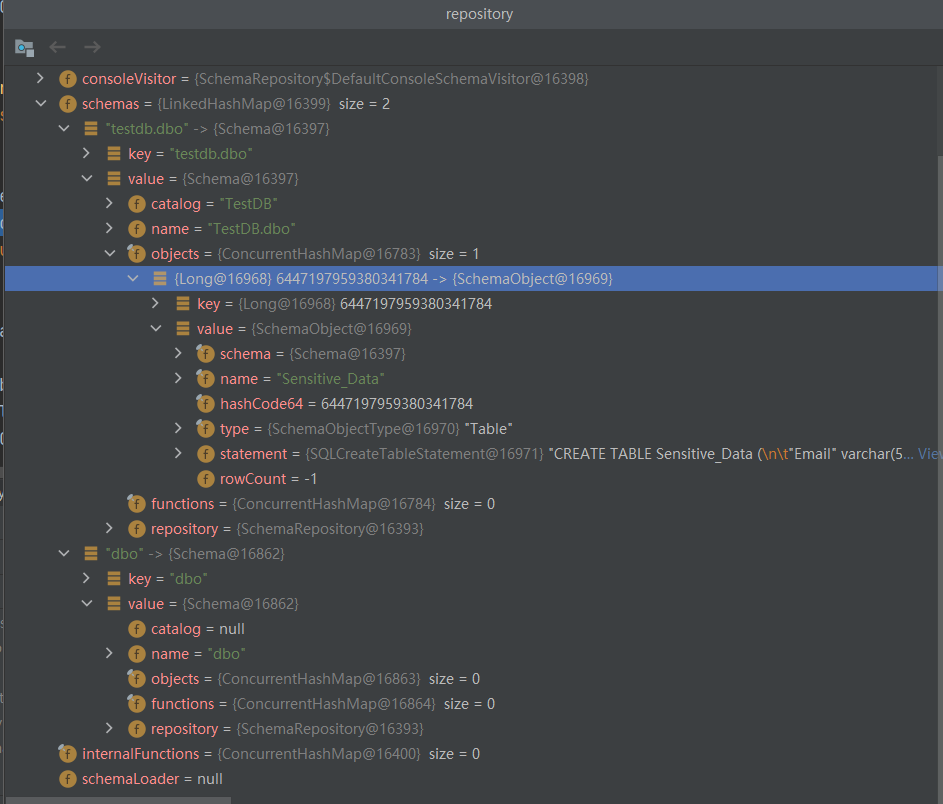Collapse the schemas node

coord(41,103)
